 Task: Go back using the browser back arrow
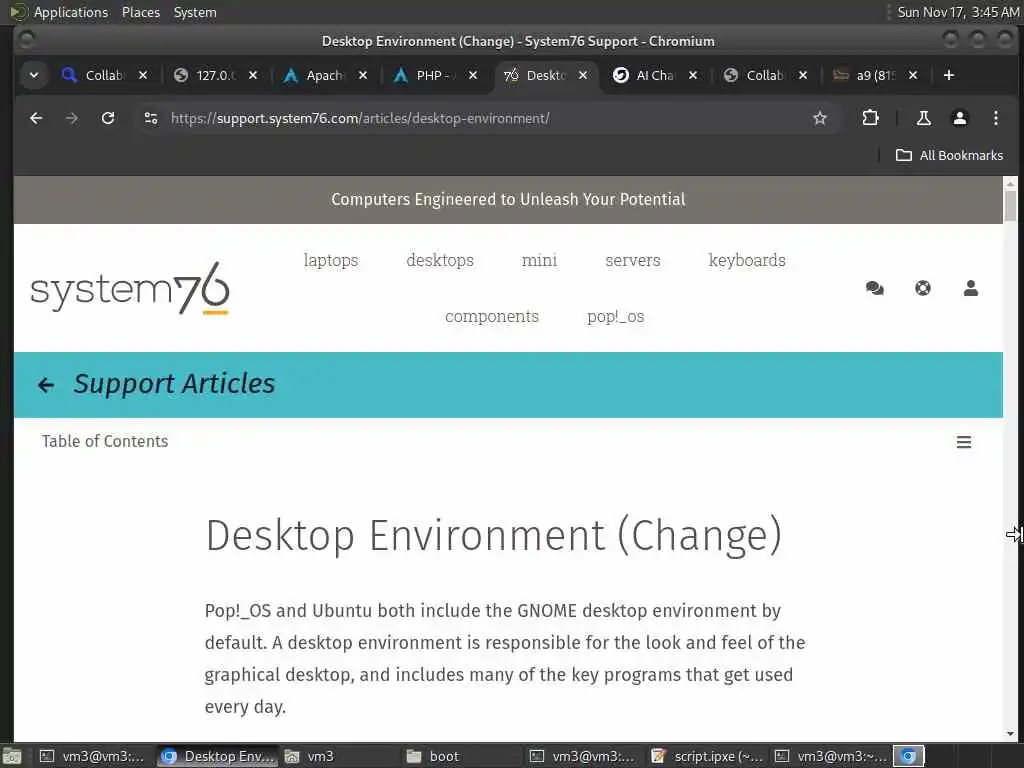coord(37,118)
